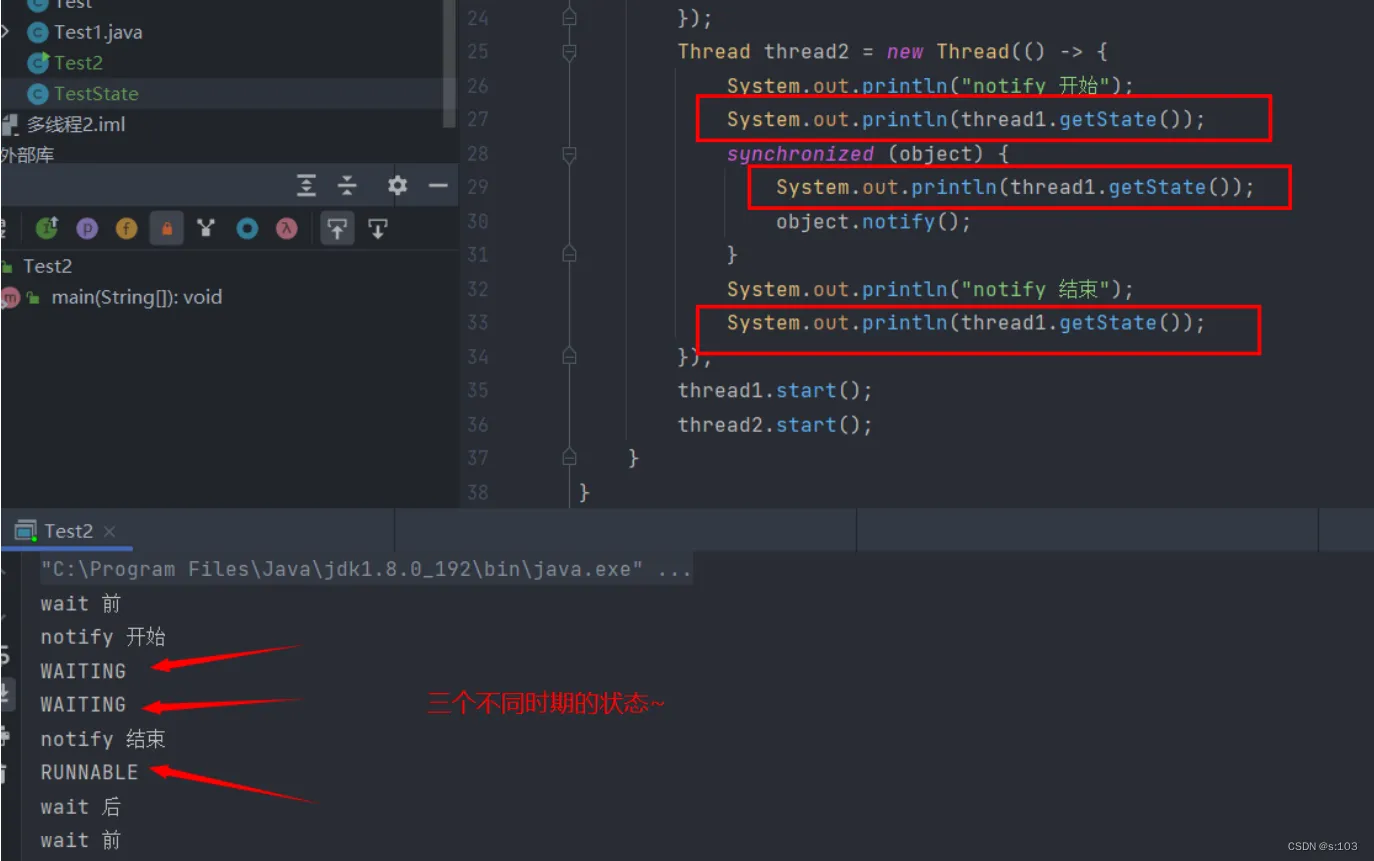1374x861 pixels.
Task: Select Test2 node in Structure tree
Action: pos(47,266)
